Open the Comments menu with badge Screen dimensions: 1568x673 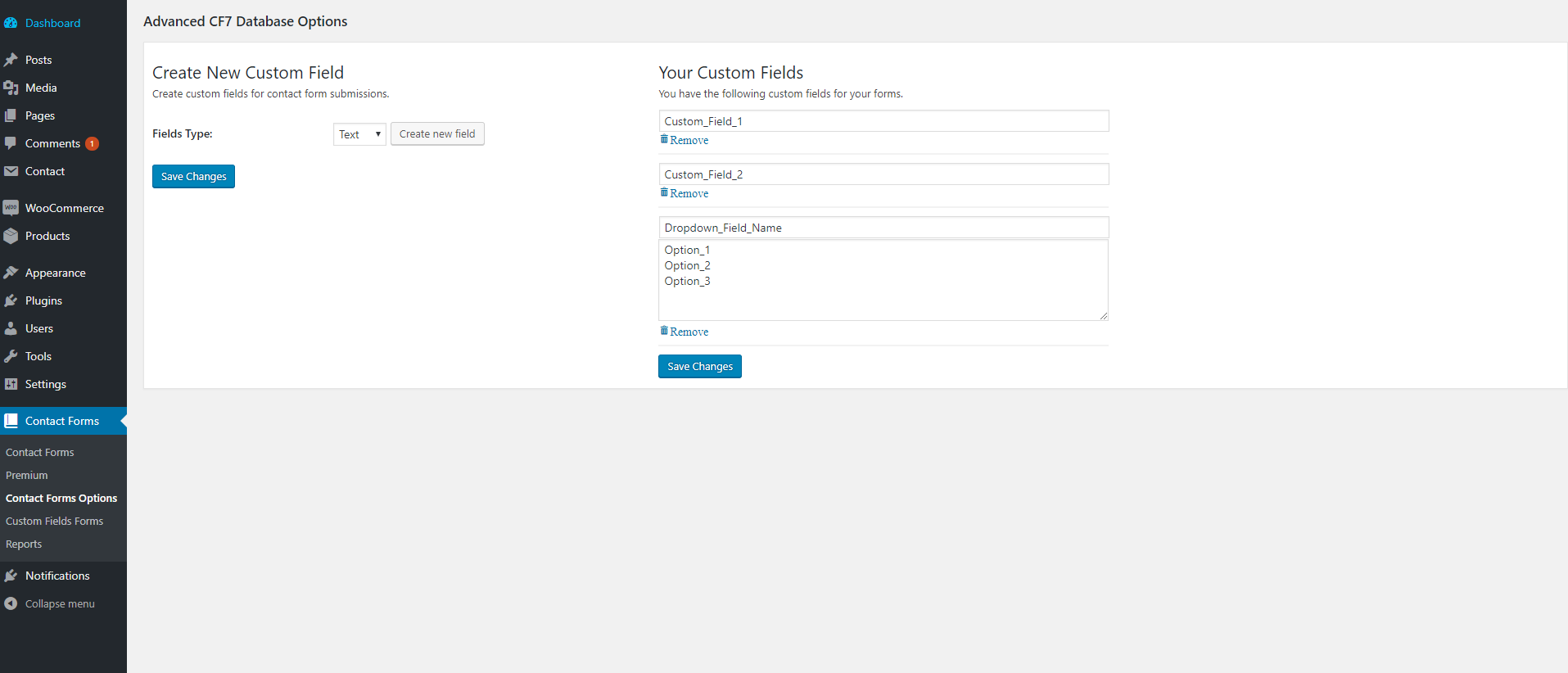[x=53, y=143]
